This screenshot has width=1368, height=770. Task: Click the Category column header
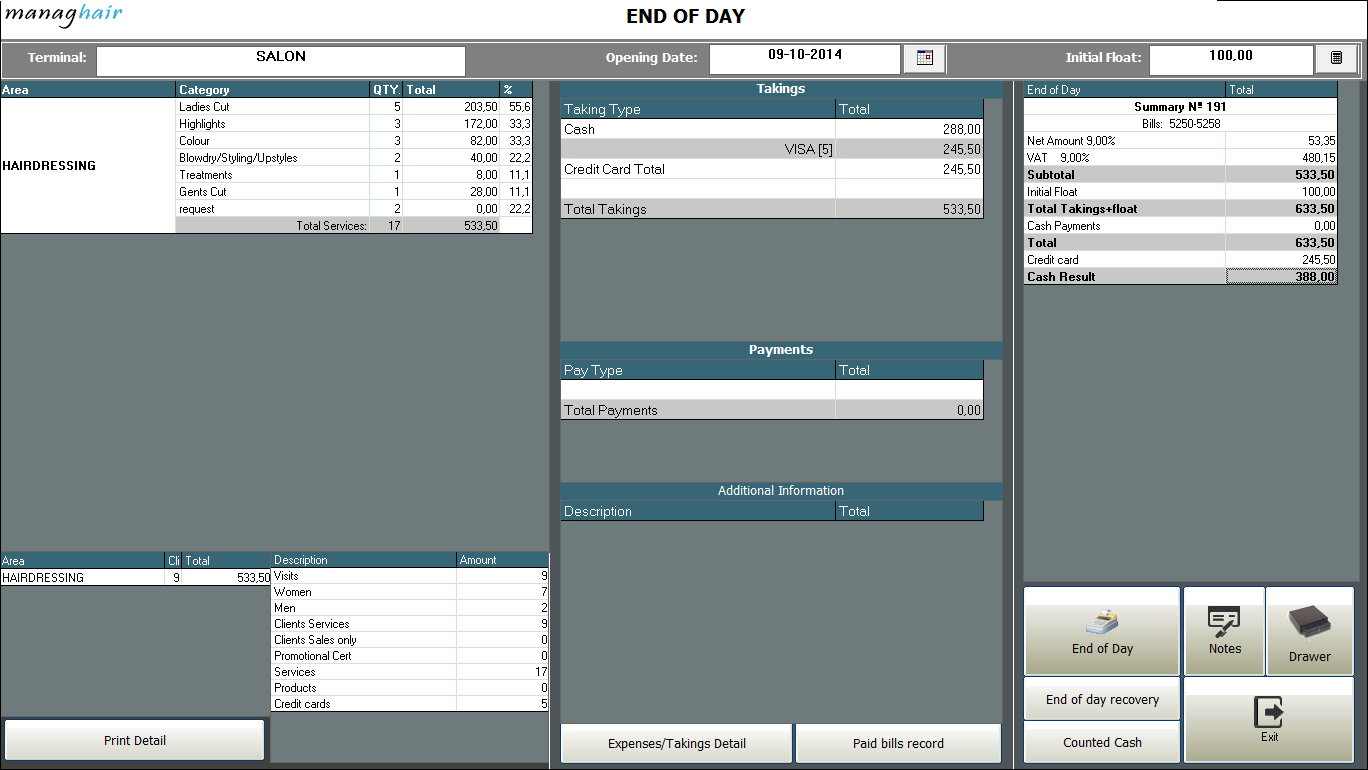coord(272,90)
